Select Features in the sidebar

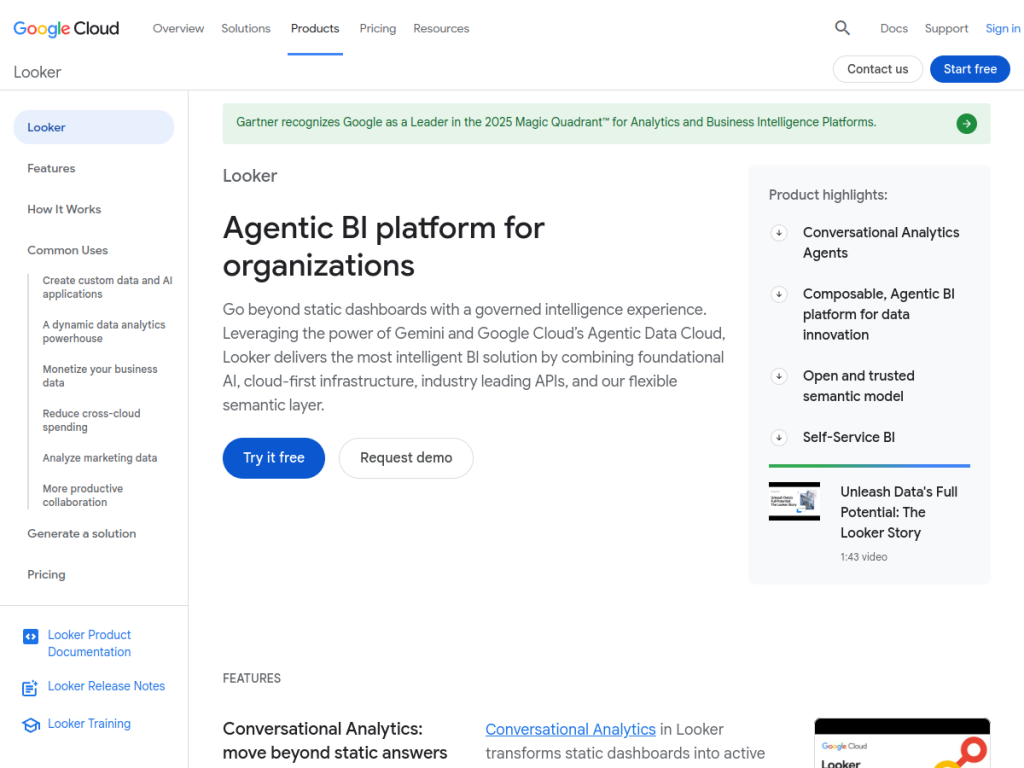(51, 168)
